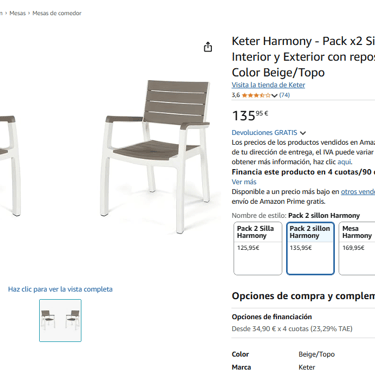
Task: Open the 74 reviews link
Action: click(x=284, y=95)
